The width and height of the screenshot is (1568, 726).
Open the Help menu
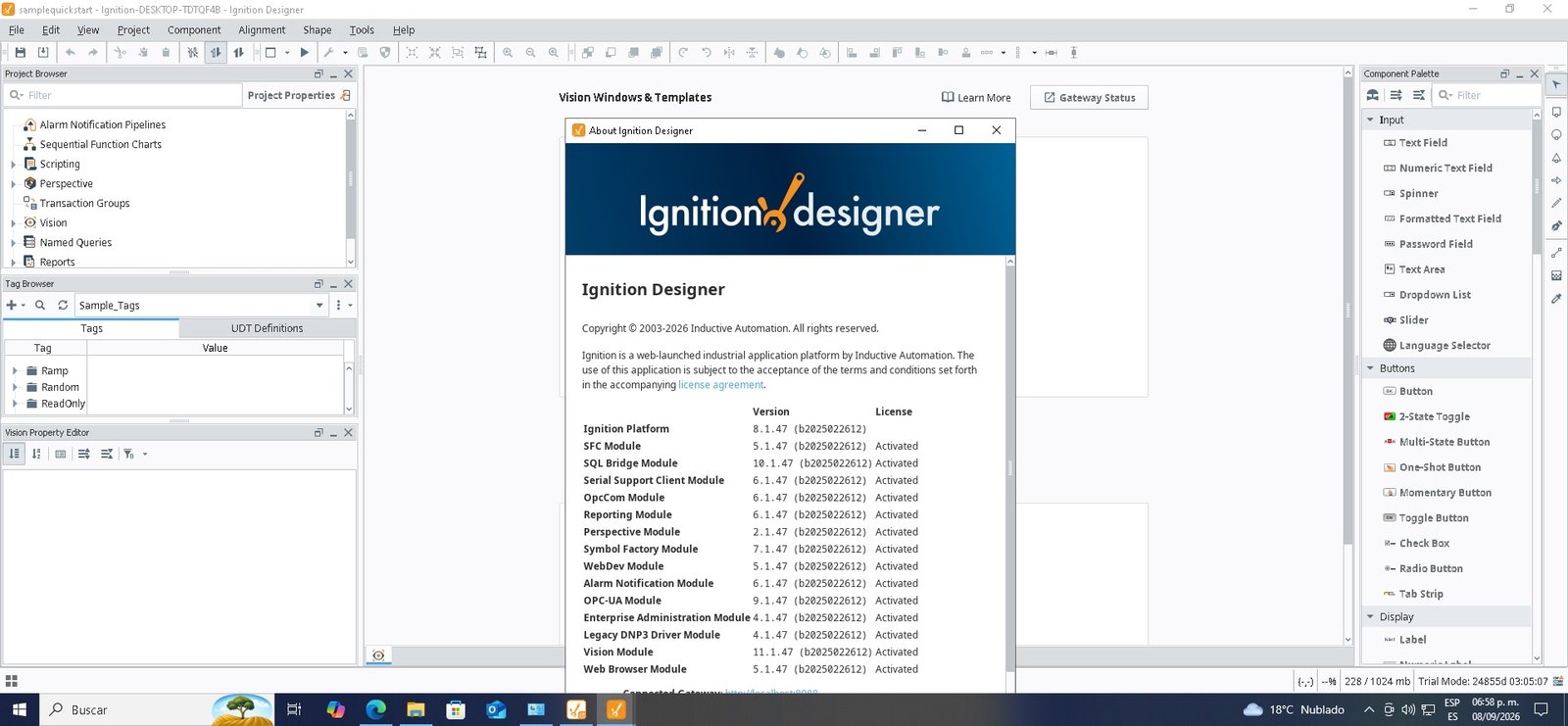[404, 30]
